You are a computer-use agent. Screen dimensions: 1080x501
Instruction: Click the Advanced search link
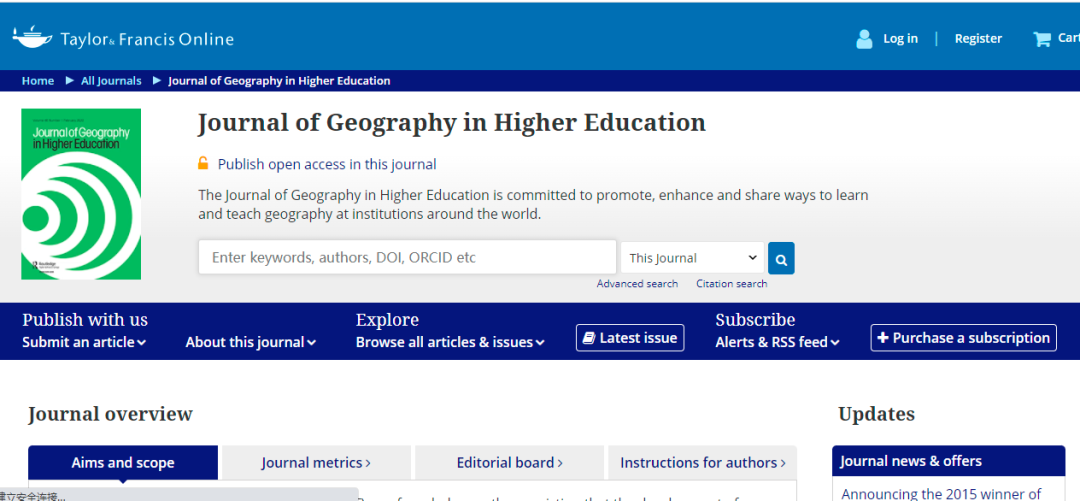click(x=637, y=284)
